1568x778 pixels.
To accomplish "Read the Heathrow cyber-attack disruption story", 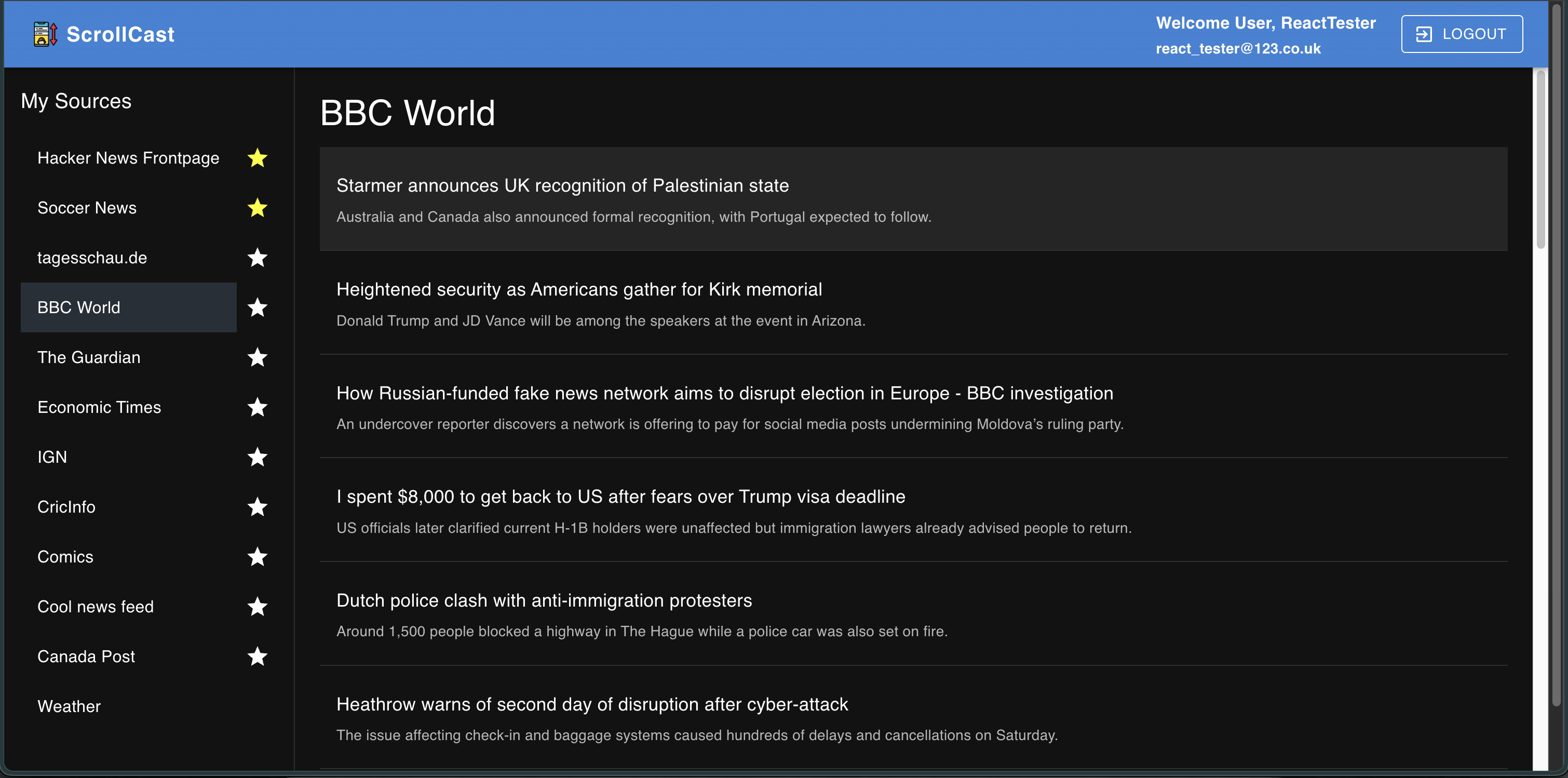I will pyautogui.click(x=592, y=704).
